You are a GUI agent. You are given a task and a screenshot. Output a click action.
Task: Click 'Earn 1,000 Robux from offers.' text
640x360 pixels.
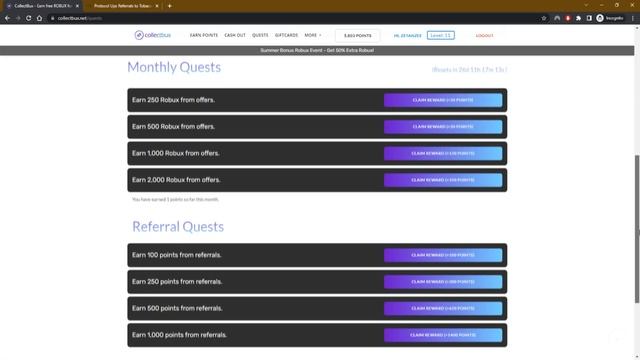tap(176, 153)
